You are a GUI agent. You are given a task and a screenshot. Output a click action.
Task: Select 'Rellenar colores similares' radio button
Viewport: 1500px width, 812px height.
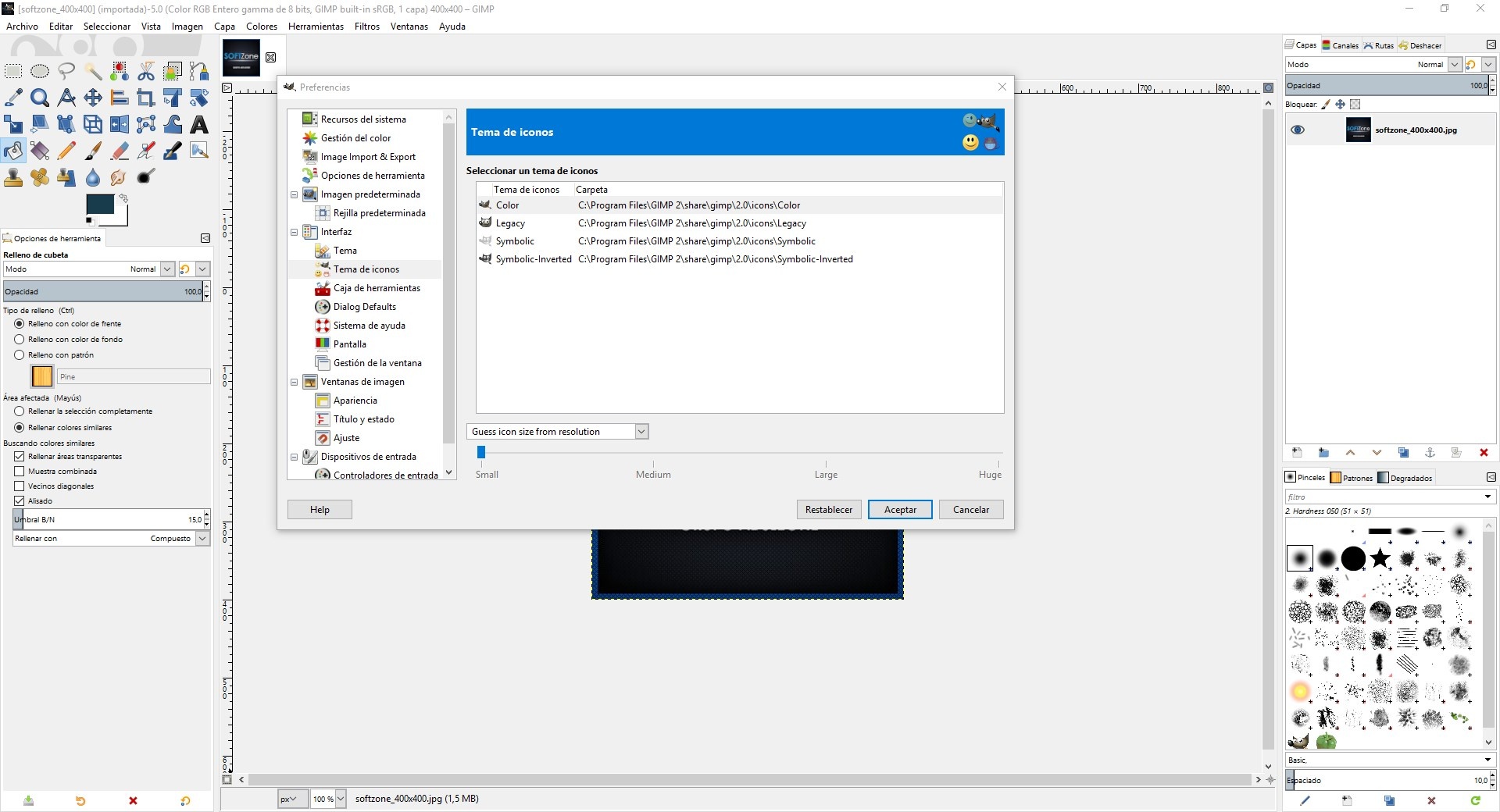20,428
